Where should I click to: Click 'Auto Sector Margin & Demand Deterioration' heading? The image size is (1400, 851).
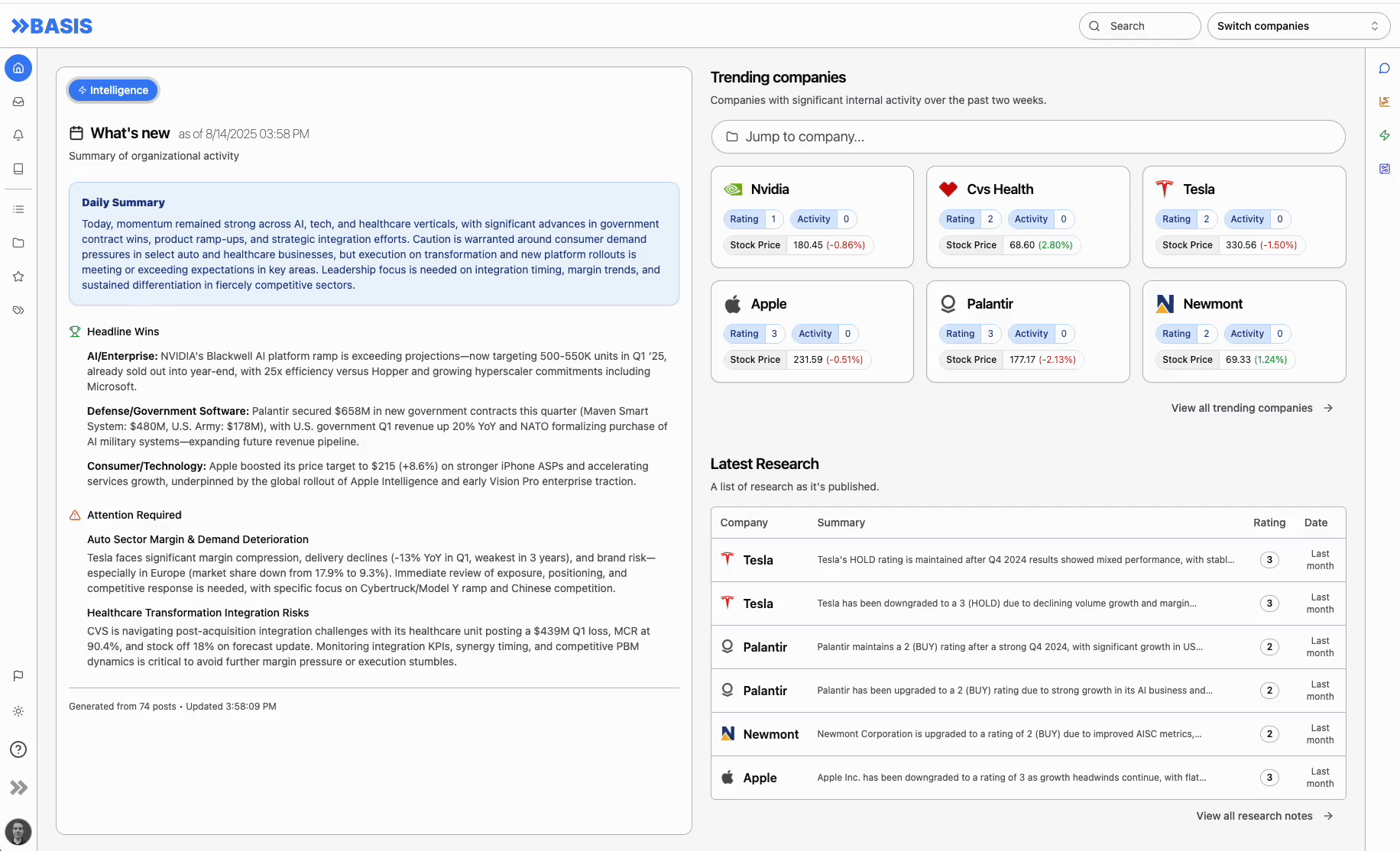tap(198, 539)
